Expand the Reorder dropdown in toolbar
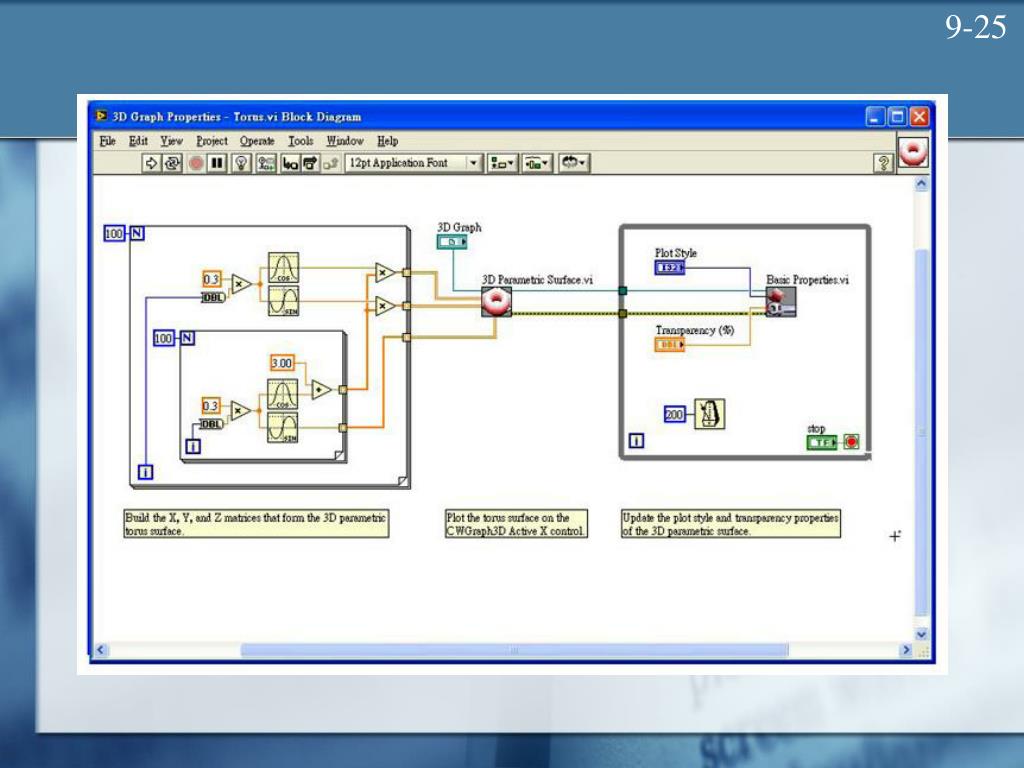 pos(574,163)
